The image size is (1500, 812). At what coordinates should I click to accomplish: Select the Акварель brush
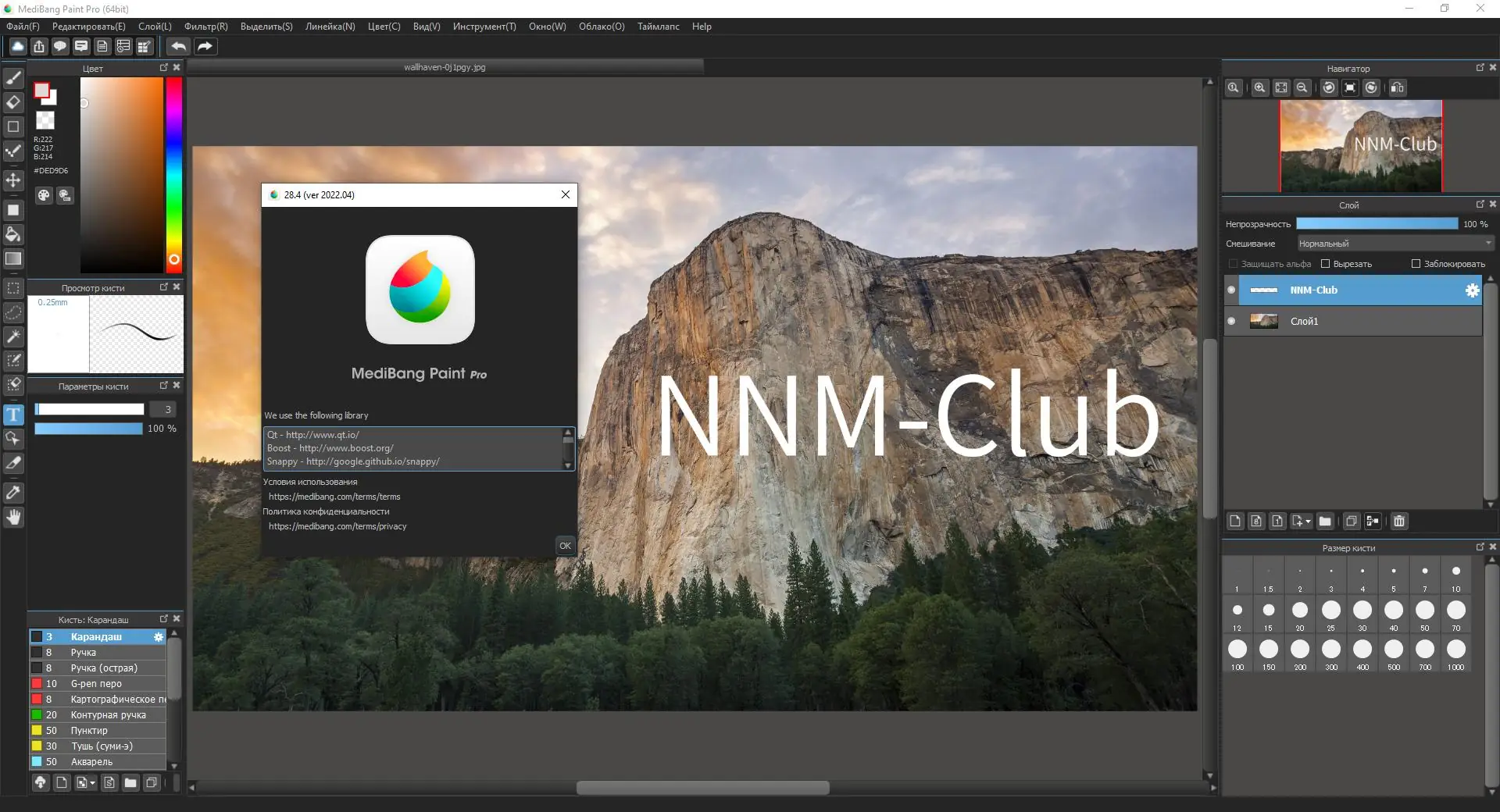(x=98, y=762)
